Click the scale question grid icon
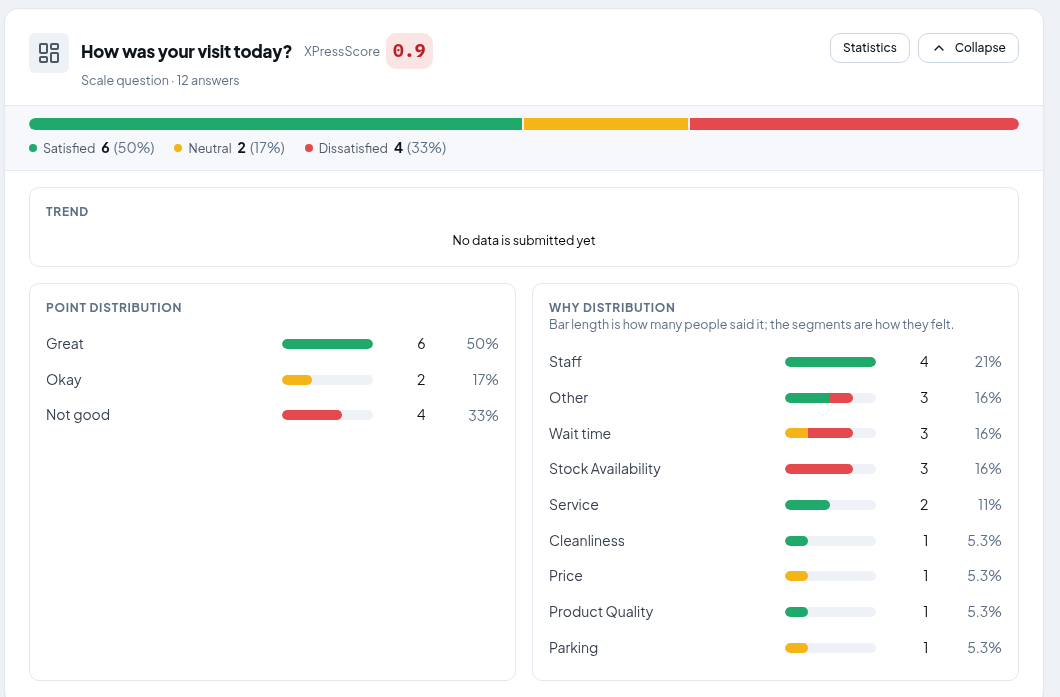The height and width of the screenshot is (697, 1060). pos(49,53)
